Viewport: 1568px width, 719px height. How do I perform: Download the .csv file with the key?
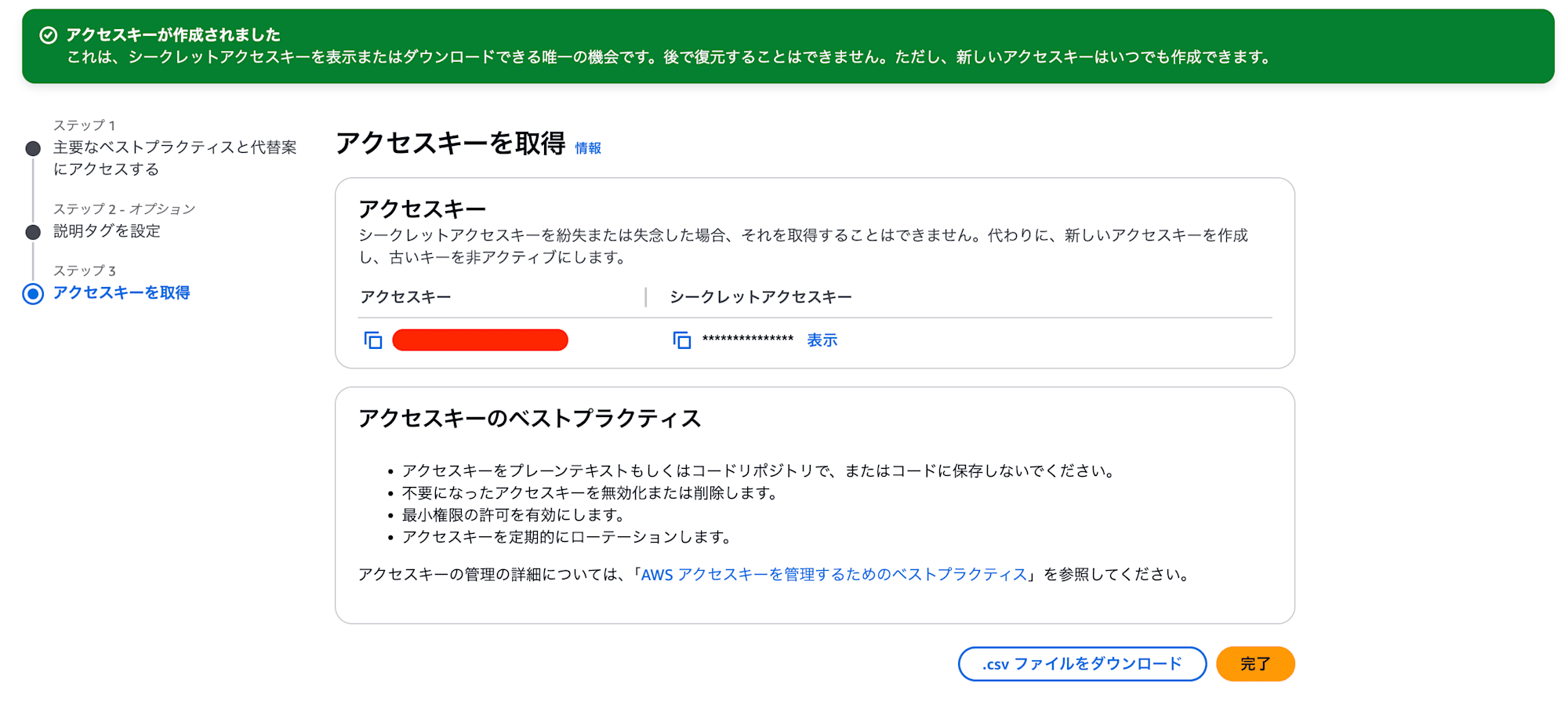[x=1082, y=664]
